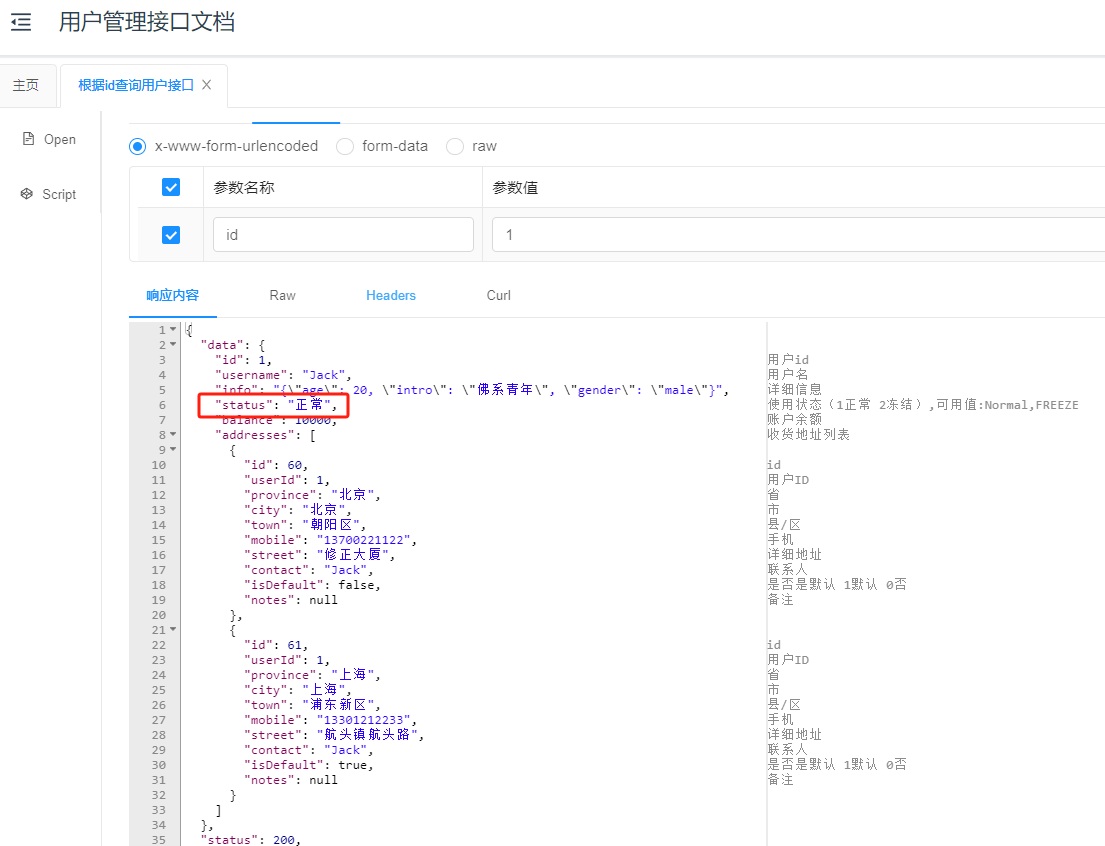The height and width of the screenshot is (846, 1105).
Task: Toggle the select-all parameters checkbox in header
Action: coord(171,187)
